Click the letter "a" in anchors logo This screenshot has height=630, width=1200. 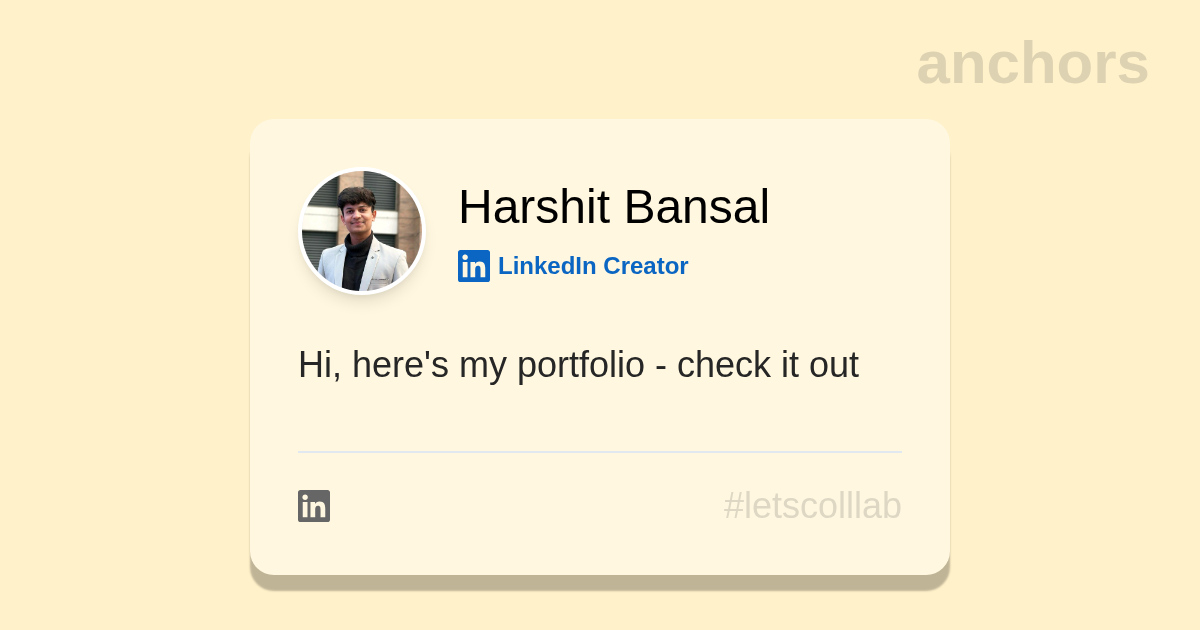(934, 66)
